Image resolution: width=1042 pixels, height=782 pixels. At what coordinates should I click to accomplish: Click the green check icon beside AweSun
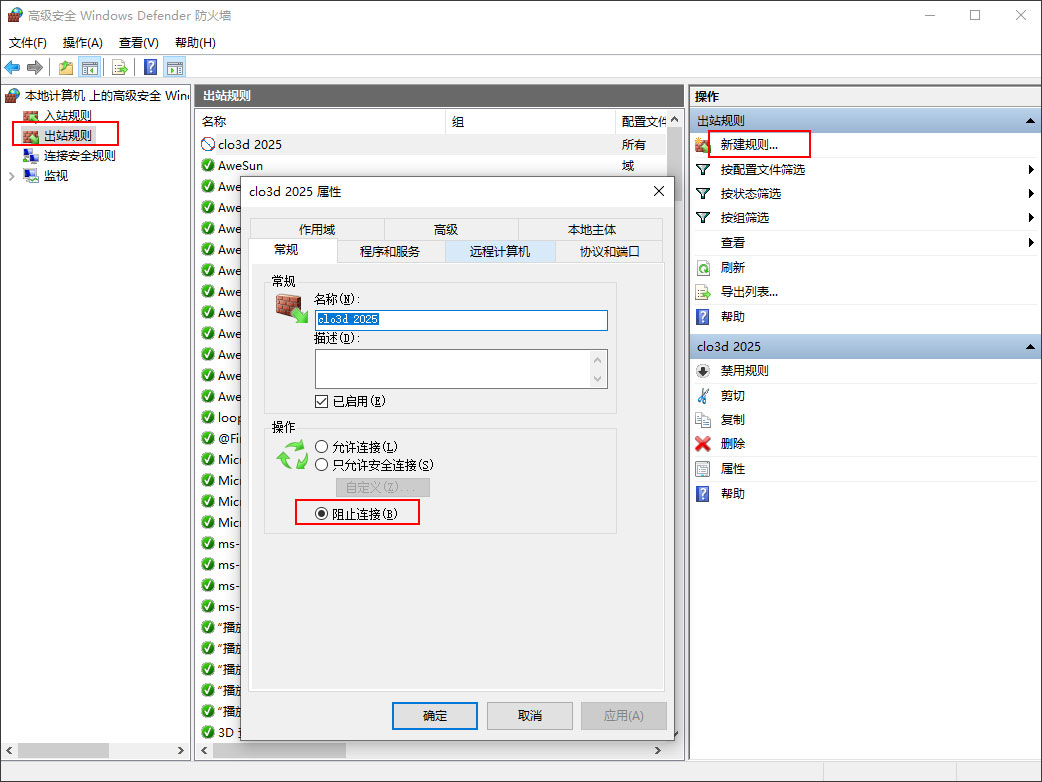pyautogui.click(x=208, y=165)
